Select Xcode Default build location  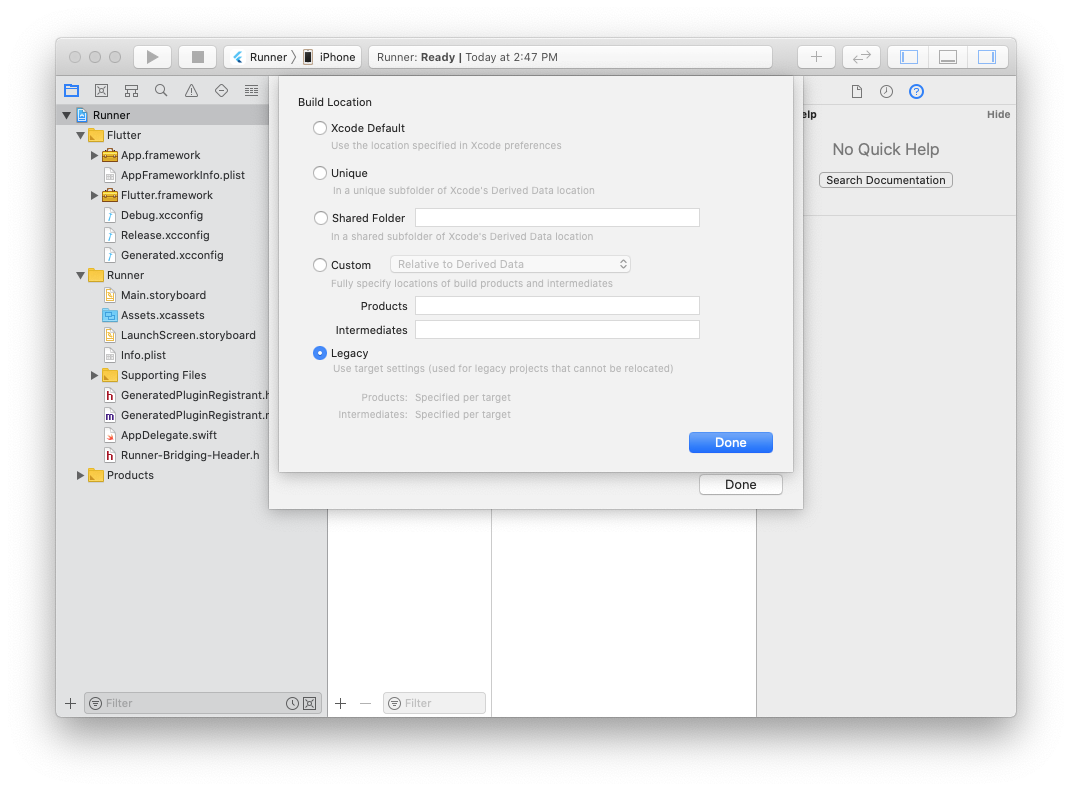tap(319, 128)
